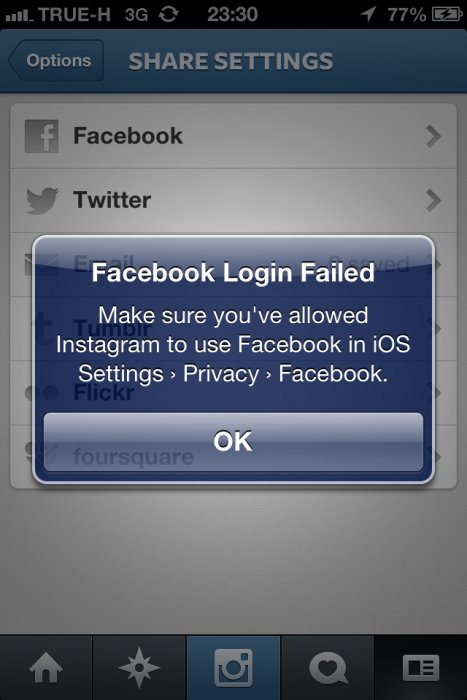Expand Twitter row chevron arrow
This screenshot has width=467, height=700.
click(x=434, y=200)
